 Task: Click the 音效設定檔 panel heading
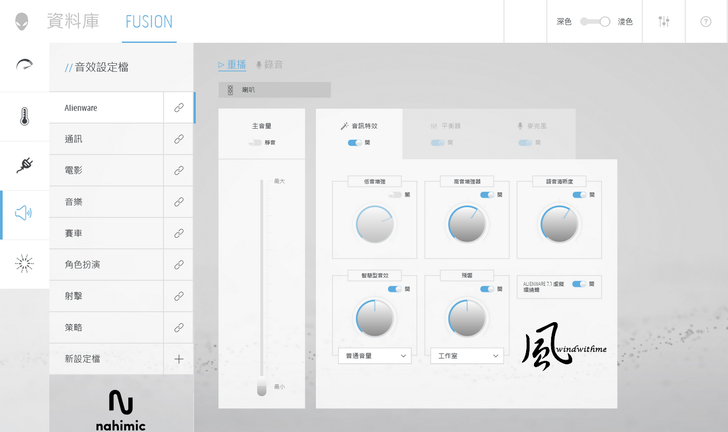pyautogui.click(x=97, y=67)
